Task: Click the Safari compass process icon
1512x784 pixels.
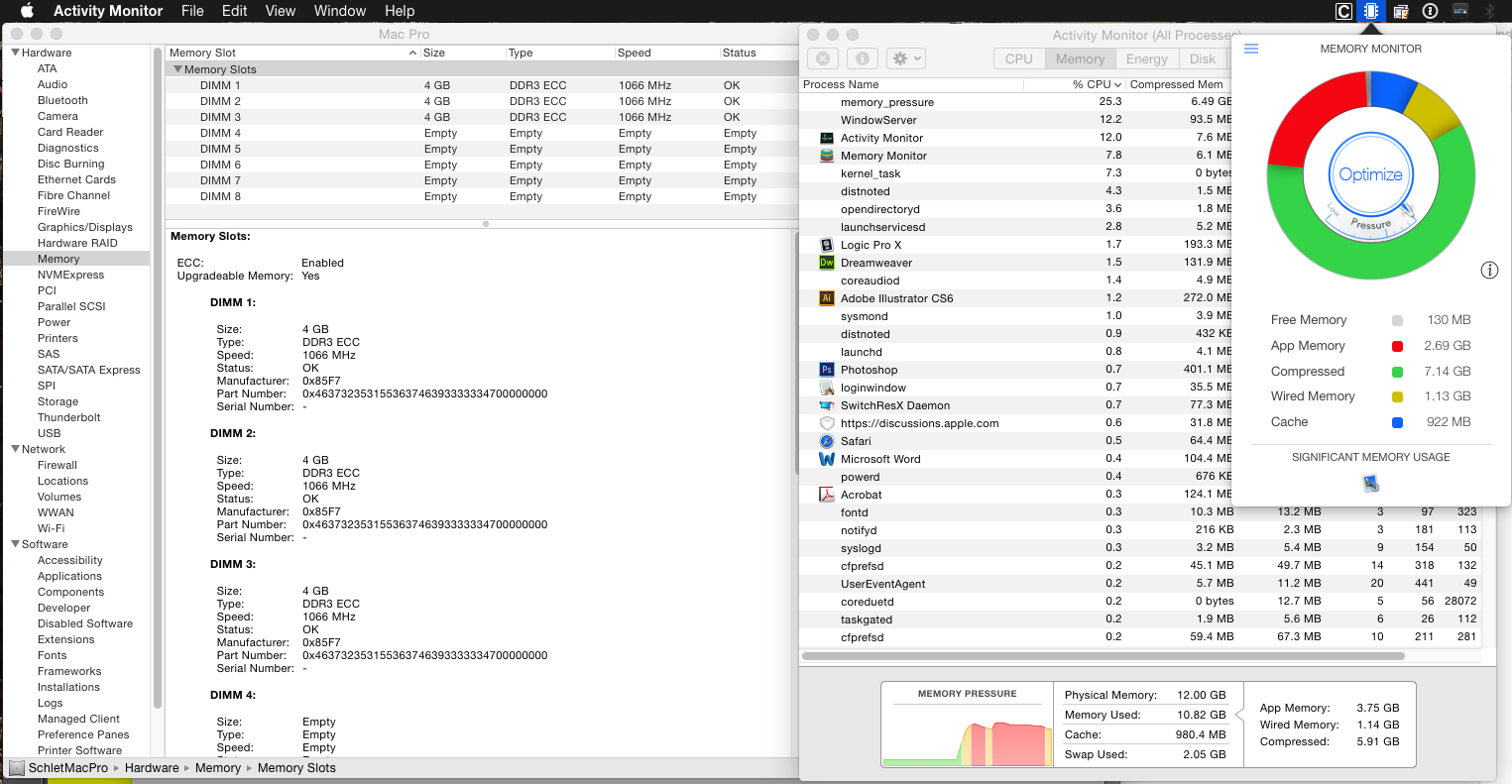Action: pos(827,441)
